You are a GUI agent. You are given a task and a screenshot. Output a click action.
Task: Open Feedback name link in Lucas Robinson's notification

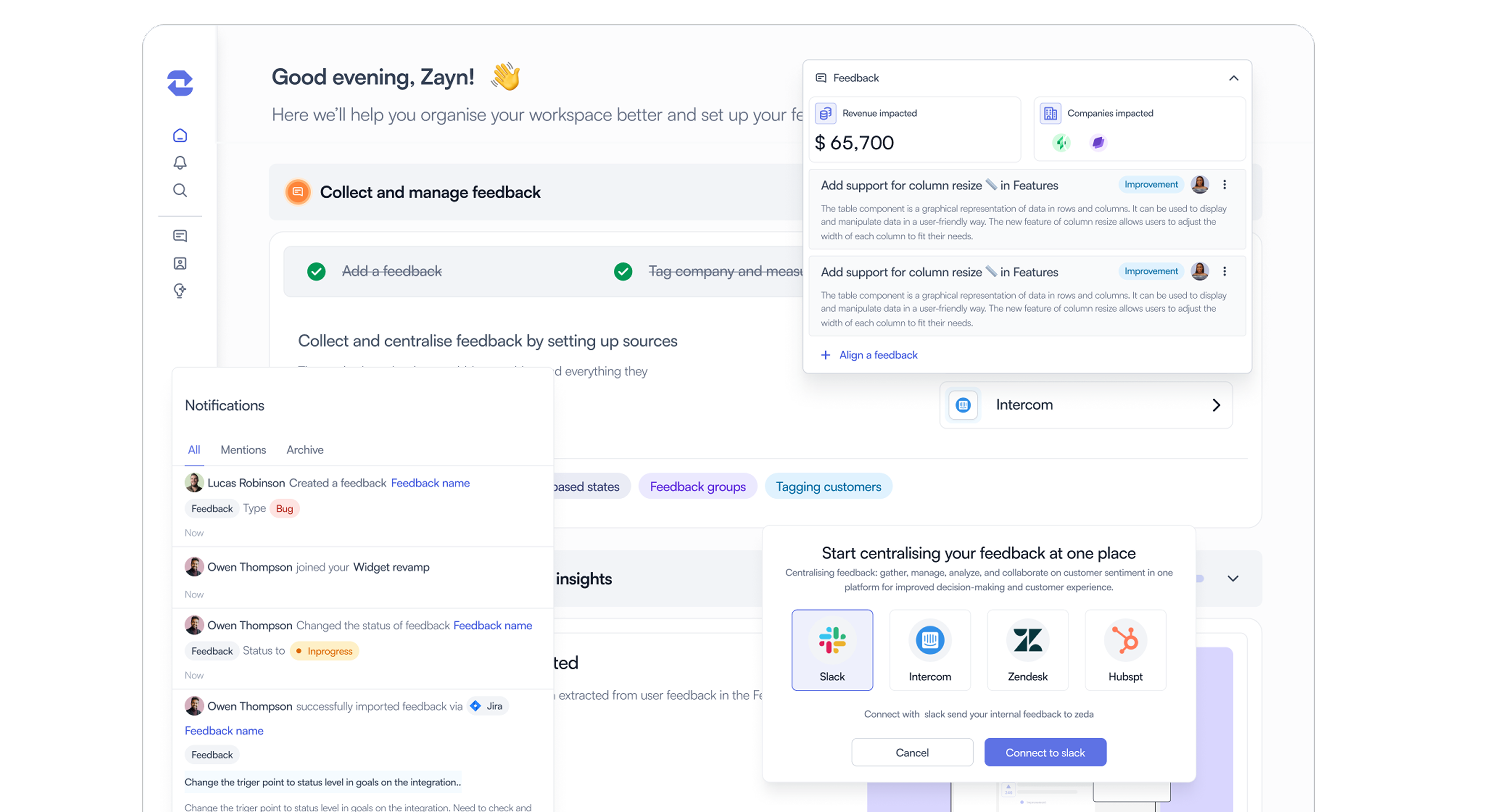[430, 482]
